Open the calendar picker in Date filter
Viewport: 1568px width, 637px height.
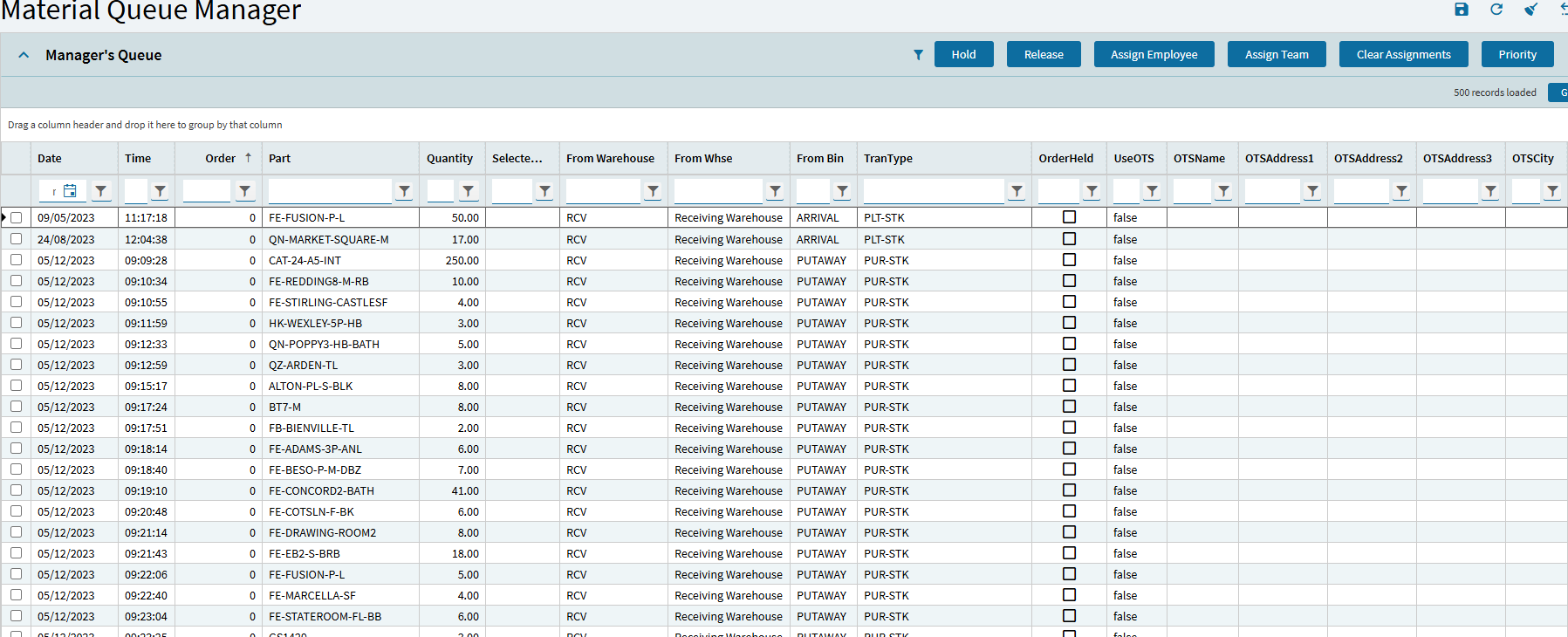pyautogui.click(x=71, y=191)
